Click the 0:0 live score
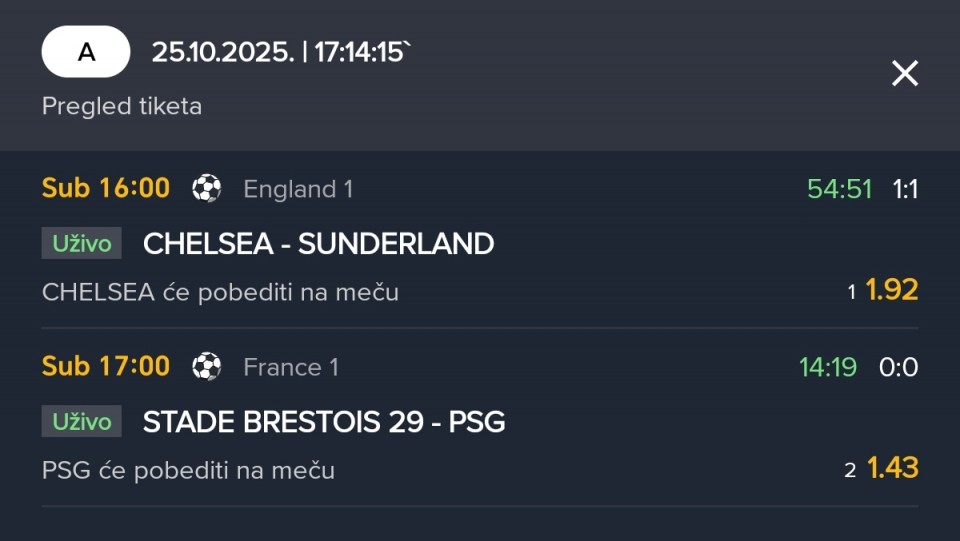Screen dimensions: 960x541 (898, 368)
